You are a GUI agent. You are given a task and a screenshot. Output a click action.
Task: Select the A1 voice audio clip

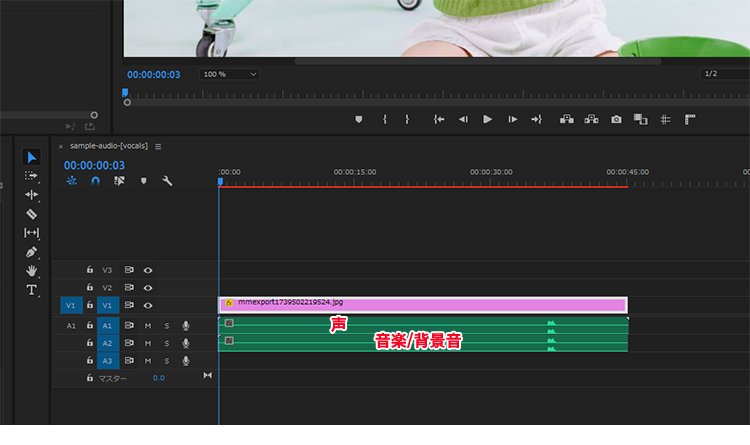point(423,325)
